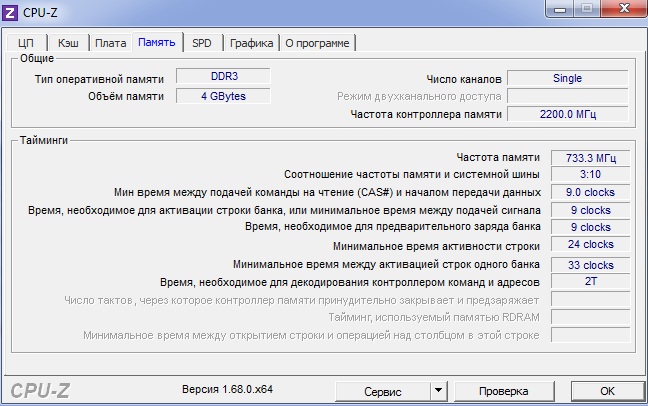The image size is (648, 406).
Task: Click the 33 clocks value
Action: point(591,265)
